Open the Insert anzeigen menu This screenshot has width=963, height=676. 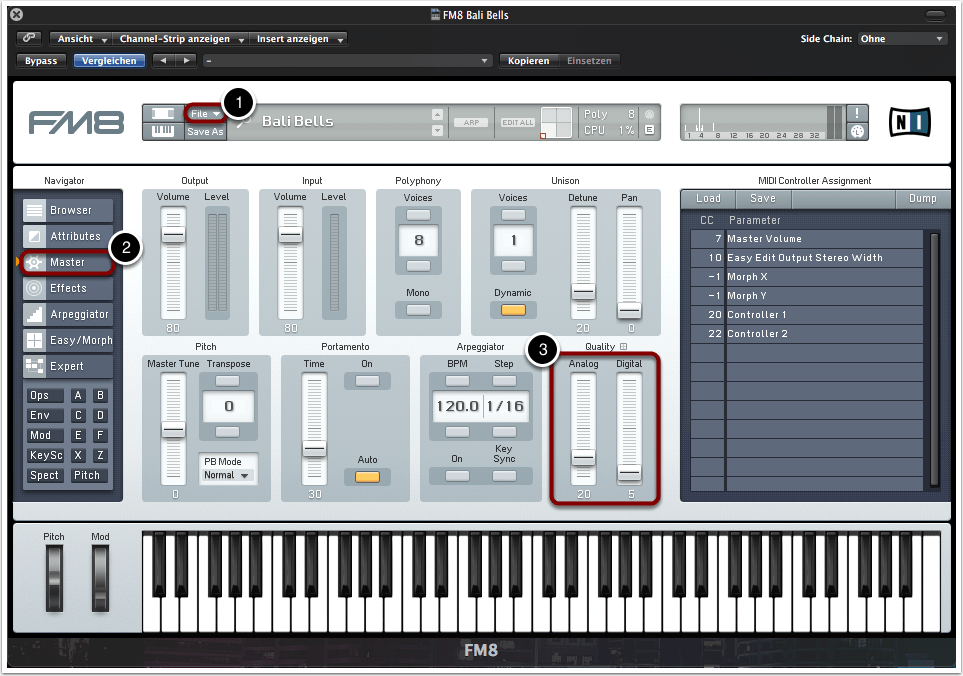pyautogui.click(x=299, y=39)
